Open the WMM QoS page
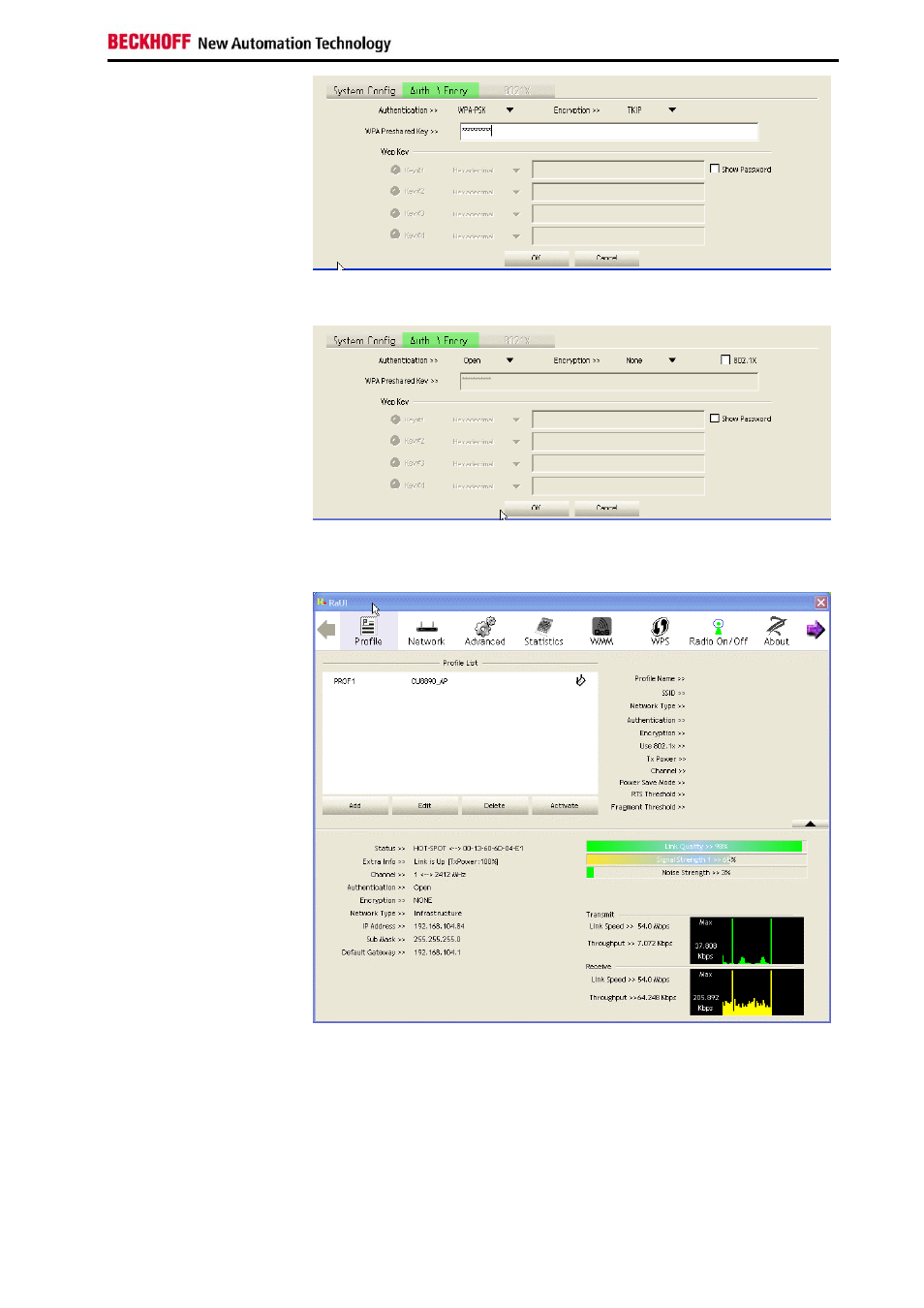The width and height of the screenshot is (924, 1308). (x=601, y=631)
